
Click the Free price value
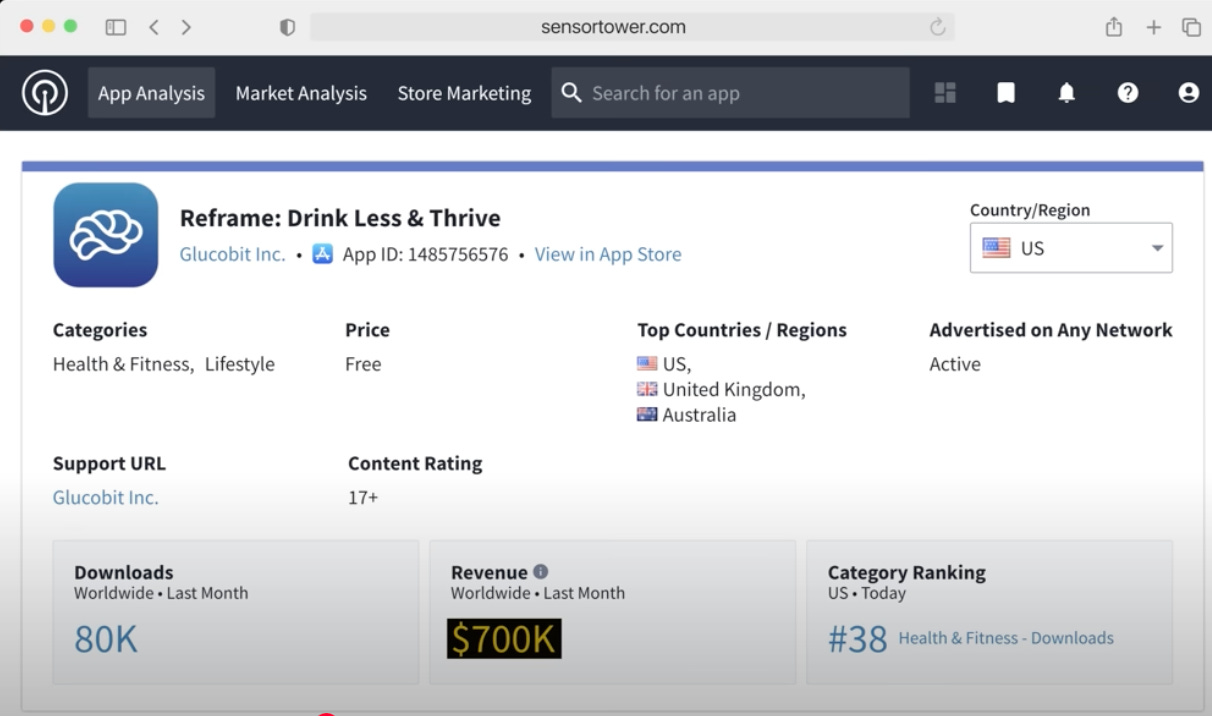click(363, 364)
